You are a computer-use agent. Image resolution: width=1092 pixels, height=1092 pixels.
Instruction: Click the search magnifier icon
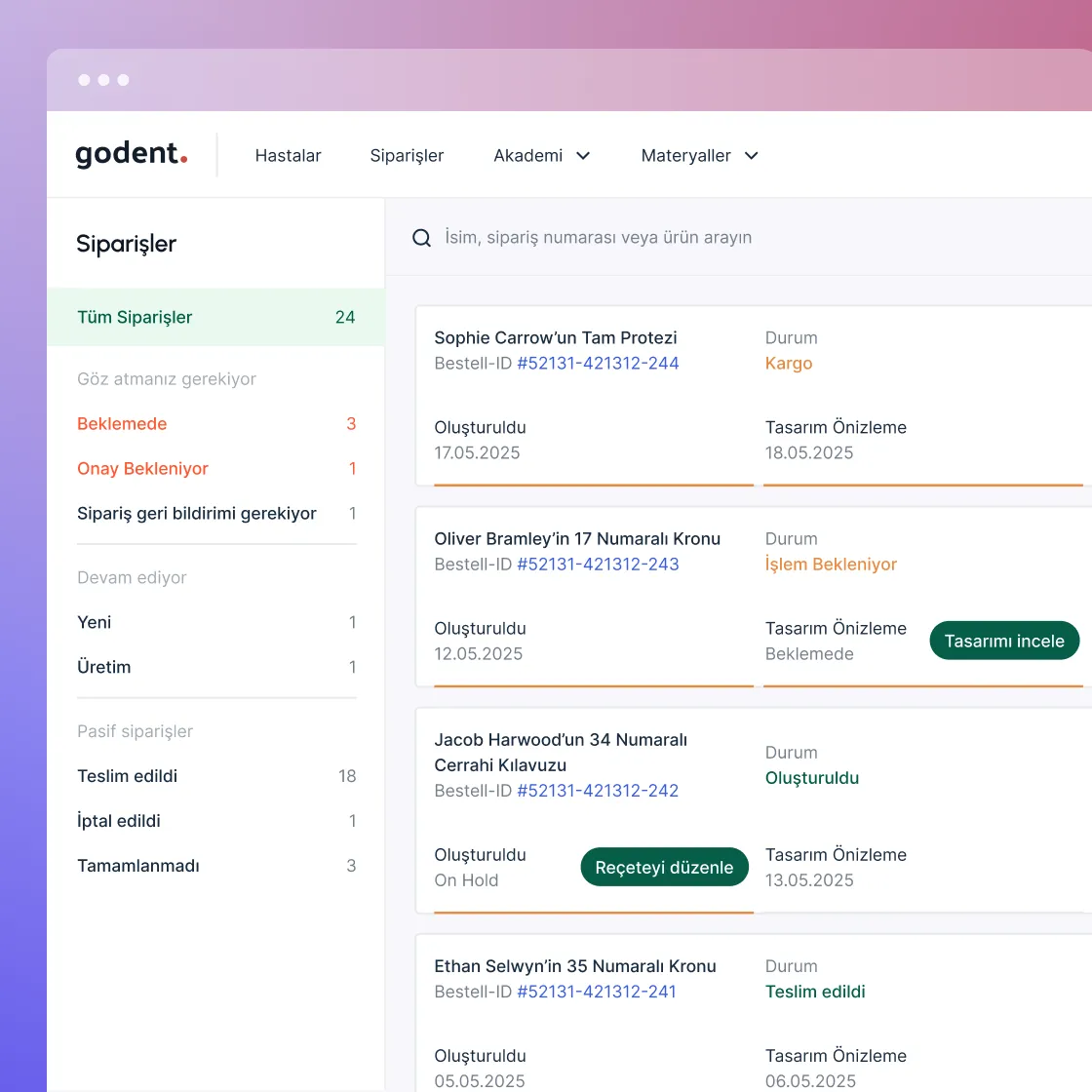[421, 238]
